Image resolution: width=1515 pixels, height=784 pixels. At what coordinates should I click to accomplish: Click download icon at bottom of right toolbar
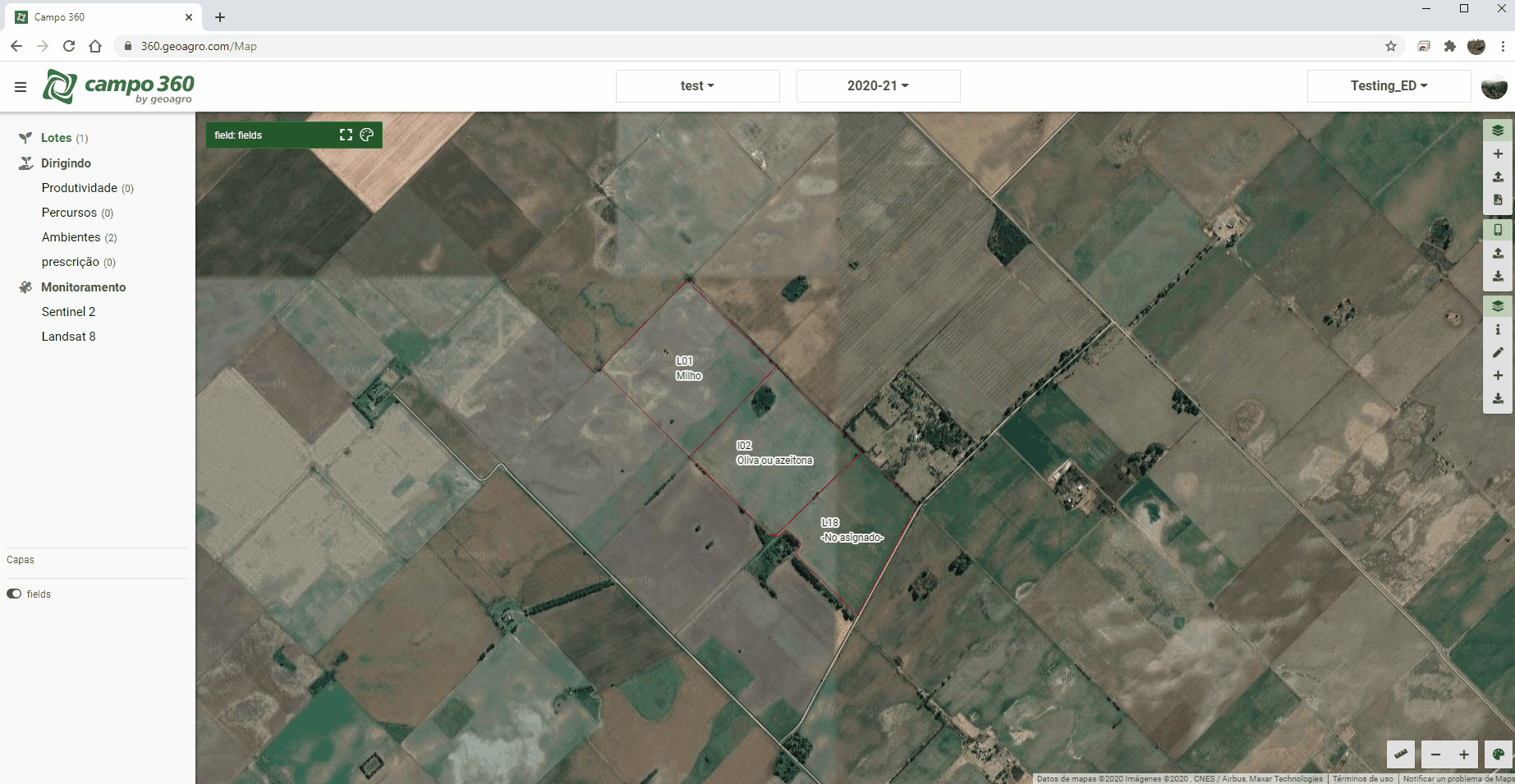point(1498,398)
